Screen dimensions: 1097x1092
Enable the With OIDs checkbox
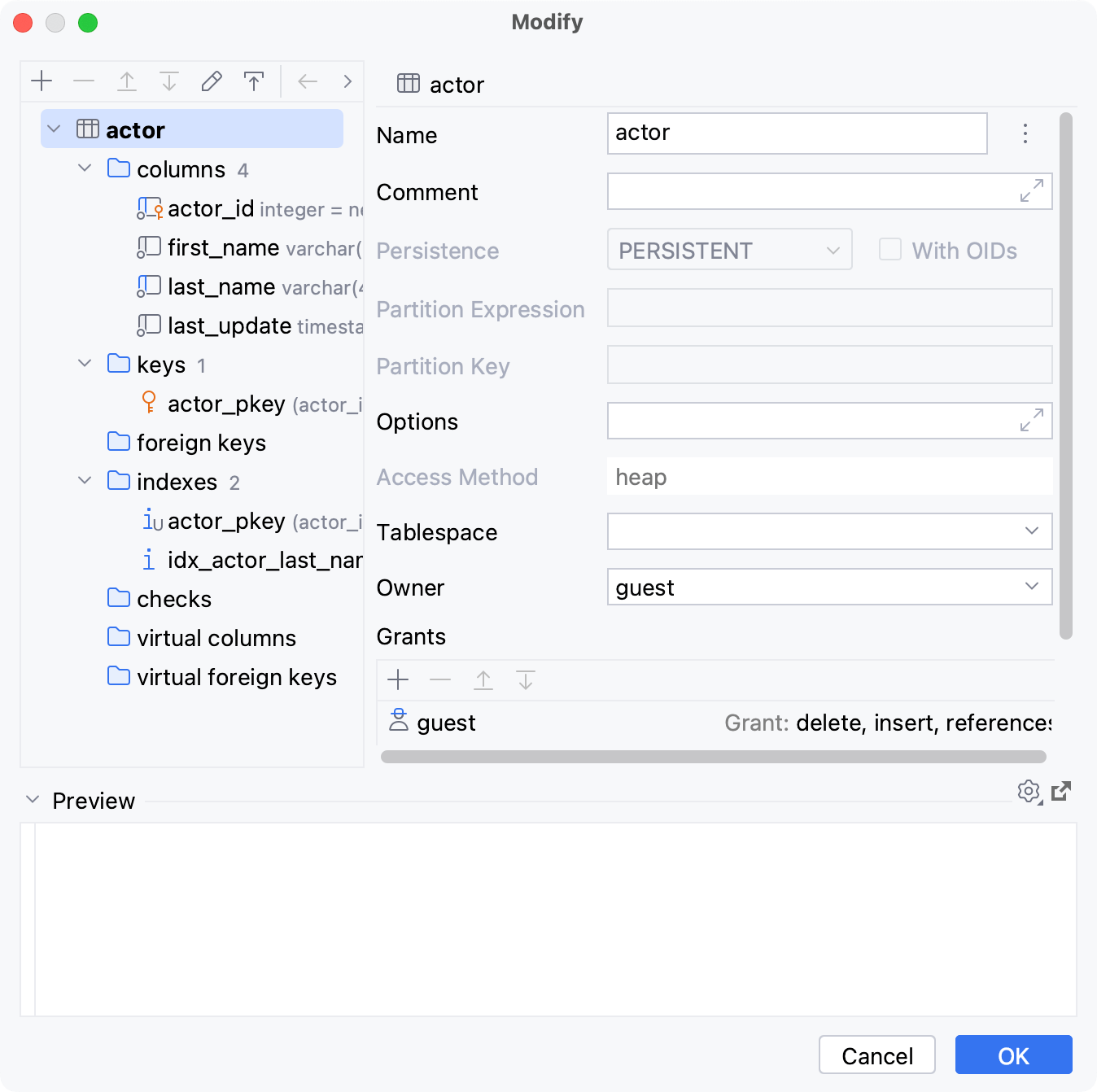[890, 250]
